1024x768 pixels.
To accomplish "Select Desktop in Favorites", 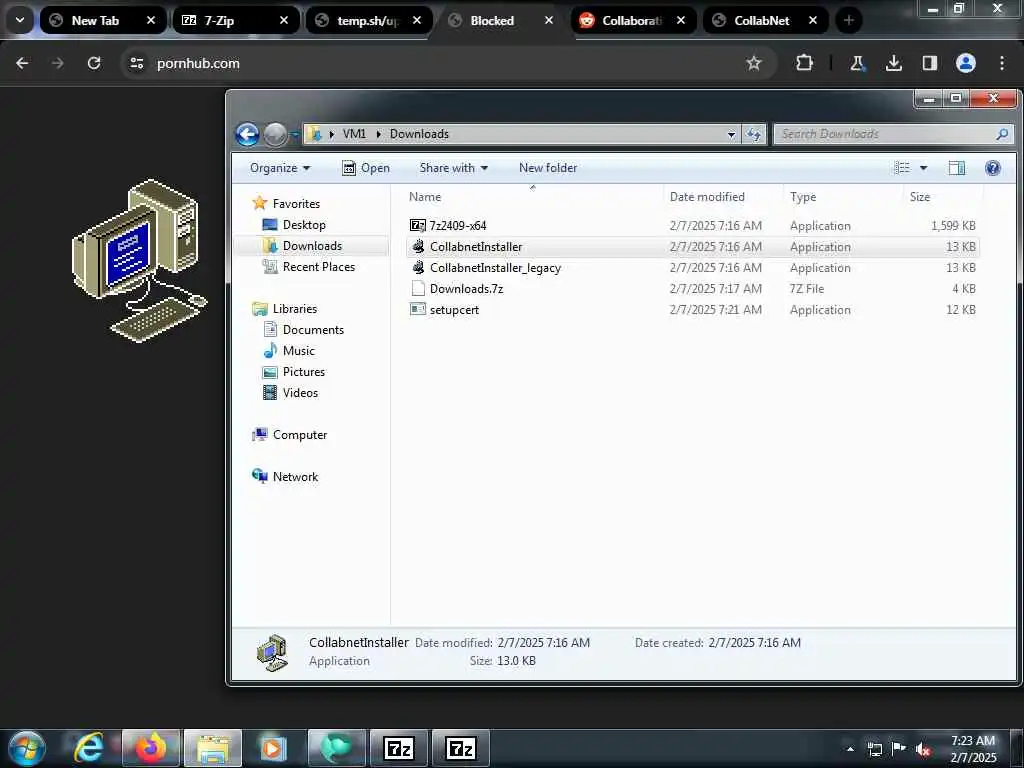I will point(304,225).
